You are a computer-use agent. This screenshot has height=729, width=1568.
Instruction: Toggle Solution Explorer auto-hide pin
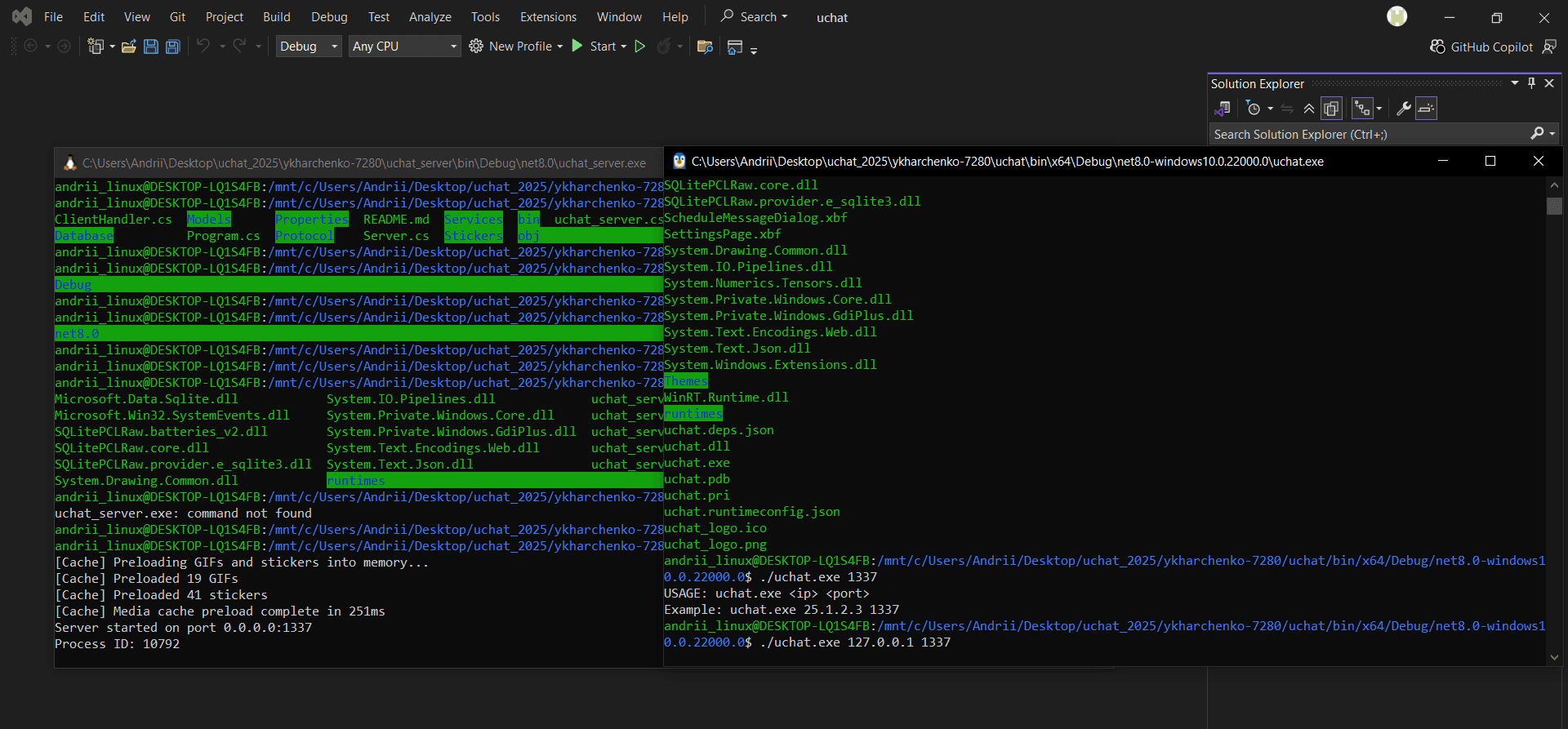pos(1531,83)
